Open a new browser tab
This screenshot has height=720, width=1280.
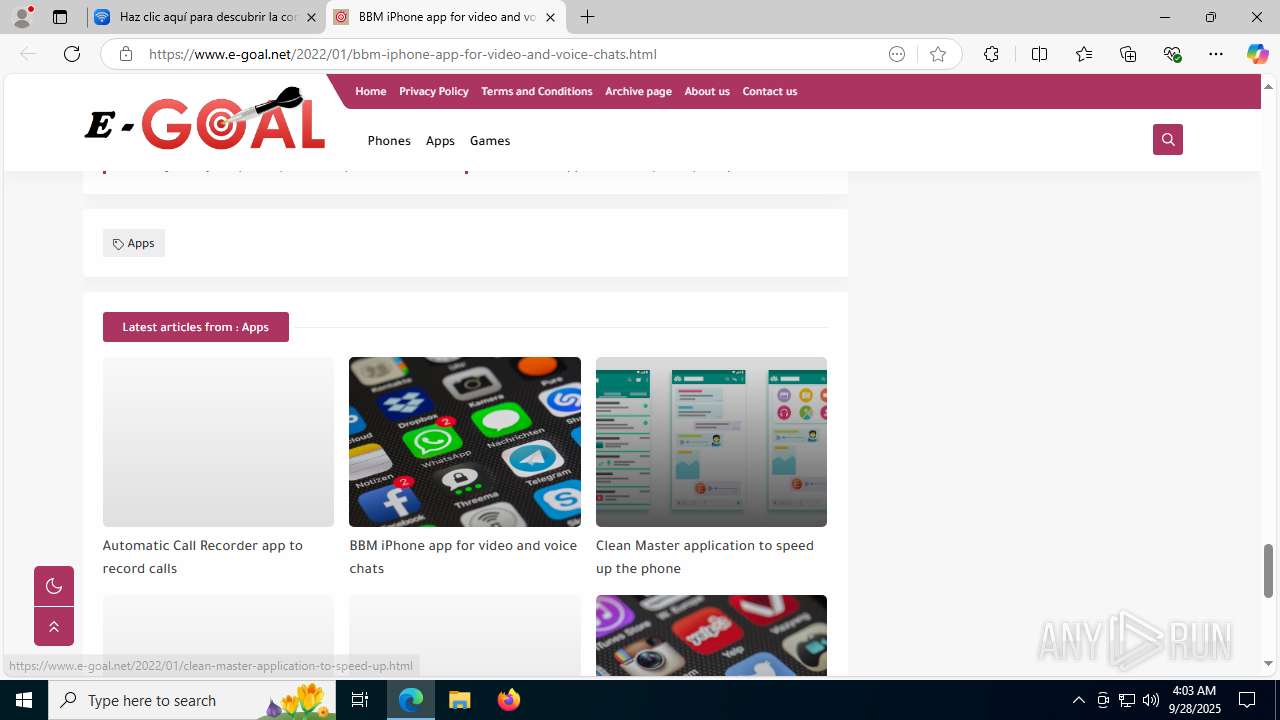click(587, 17)
